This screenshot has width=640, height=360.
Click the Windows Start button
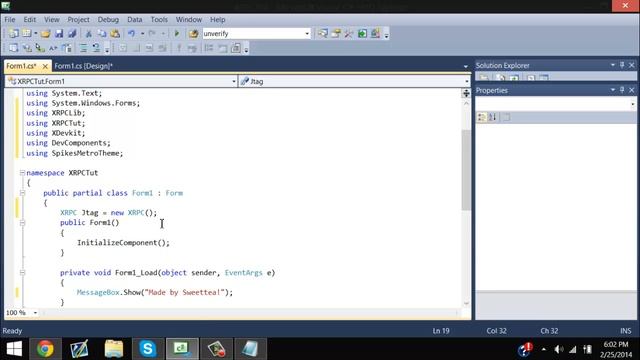(x=14, y=349)
